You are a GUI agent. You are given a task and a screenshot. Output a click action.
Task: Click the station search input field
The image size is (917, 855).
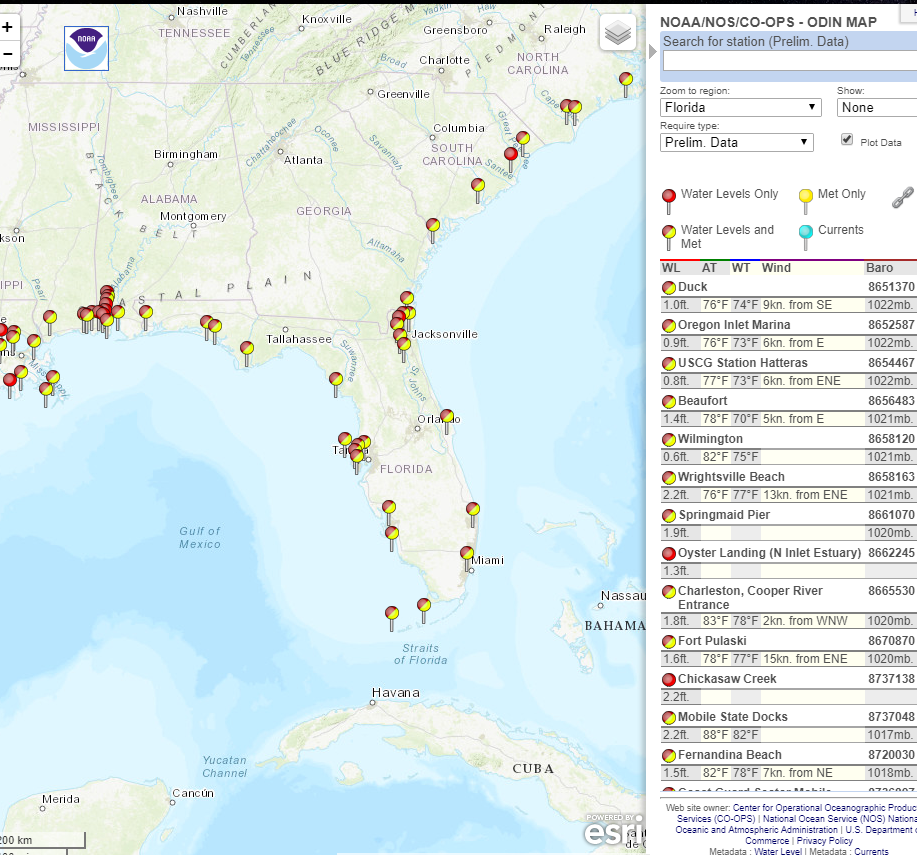[x=790, y=61]
